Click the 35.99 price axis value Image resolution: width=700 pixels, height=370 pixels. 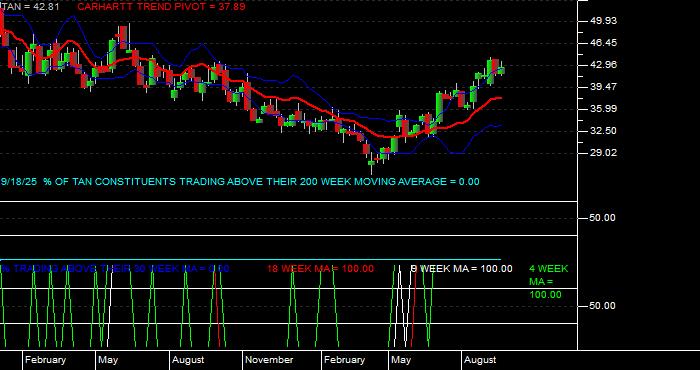(603, 108)
